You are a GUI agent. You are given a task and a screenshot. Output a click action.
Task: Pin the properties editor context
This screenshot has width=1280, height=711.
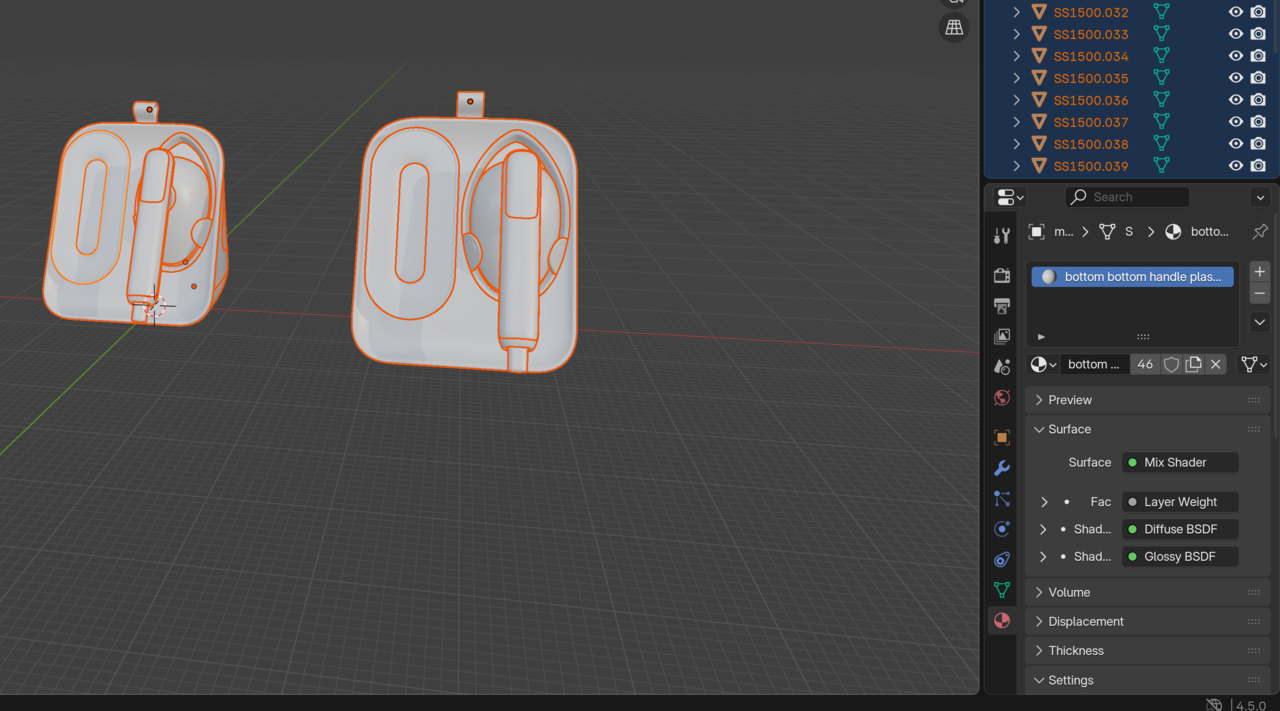click(x=1260, y=231)
